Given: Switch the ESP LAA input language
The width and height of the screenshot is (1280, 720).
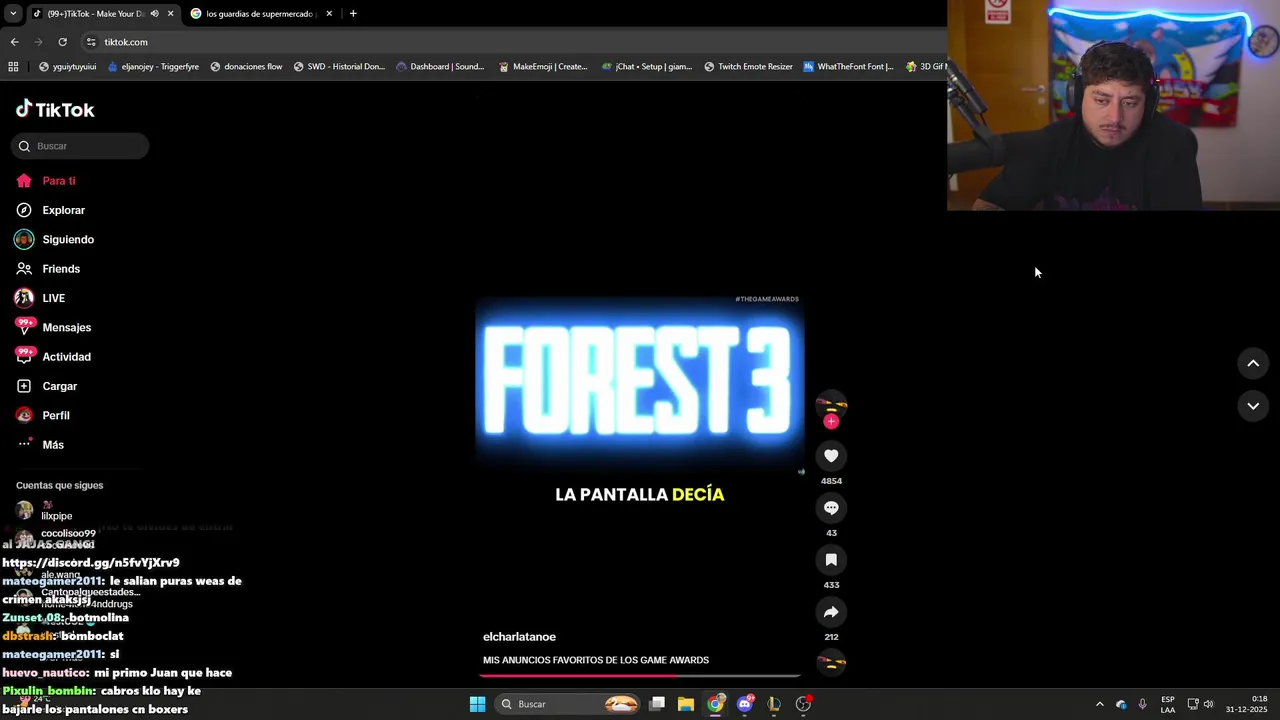Looking at the screenshot, I should tap(1168, 704).
